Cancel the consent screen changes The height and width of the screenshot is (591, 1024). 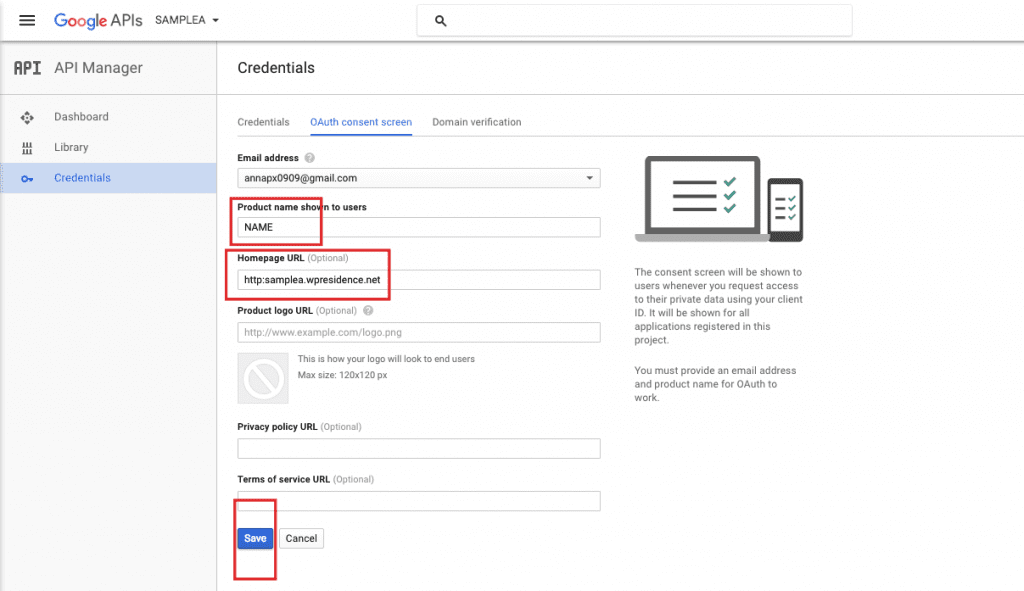(301, 538)
